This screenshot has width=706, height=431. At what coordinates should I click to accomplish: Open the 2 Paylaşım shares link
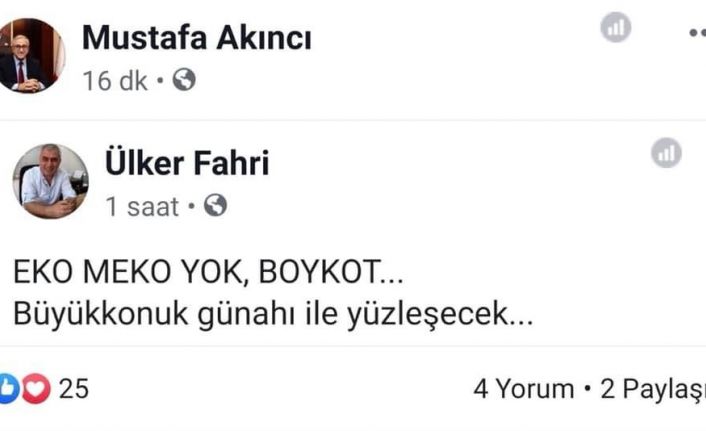[652, 389]
